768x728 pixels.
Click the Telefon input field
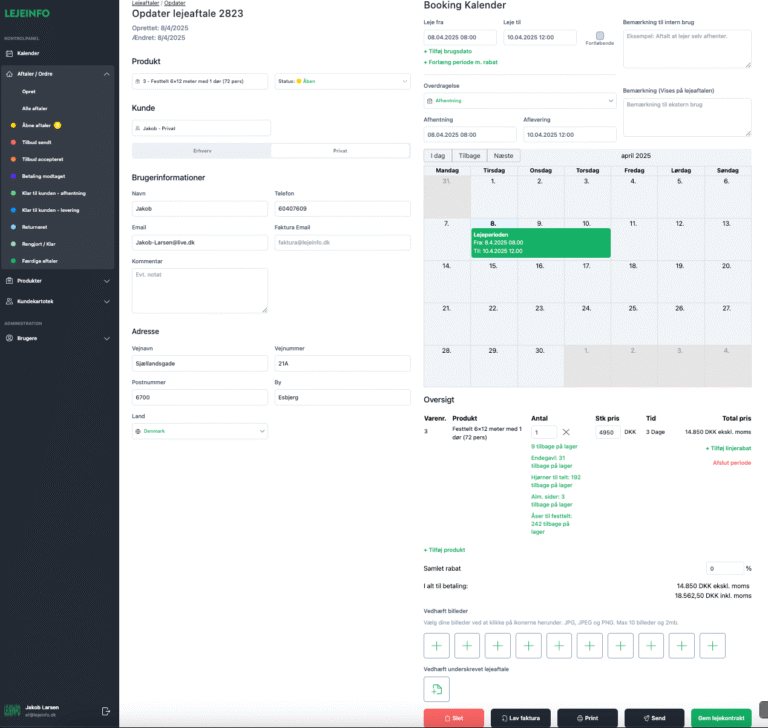coord(342,209)
